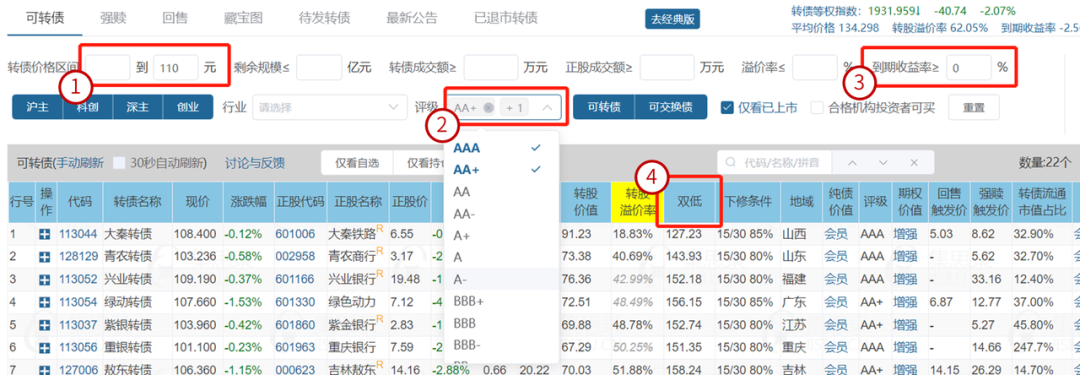Expand row actions for 紫银转债
Screen dimensions: 1080x375
coord(45,325)
